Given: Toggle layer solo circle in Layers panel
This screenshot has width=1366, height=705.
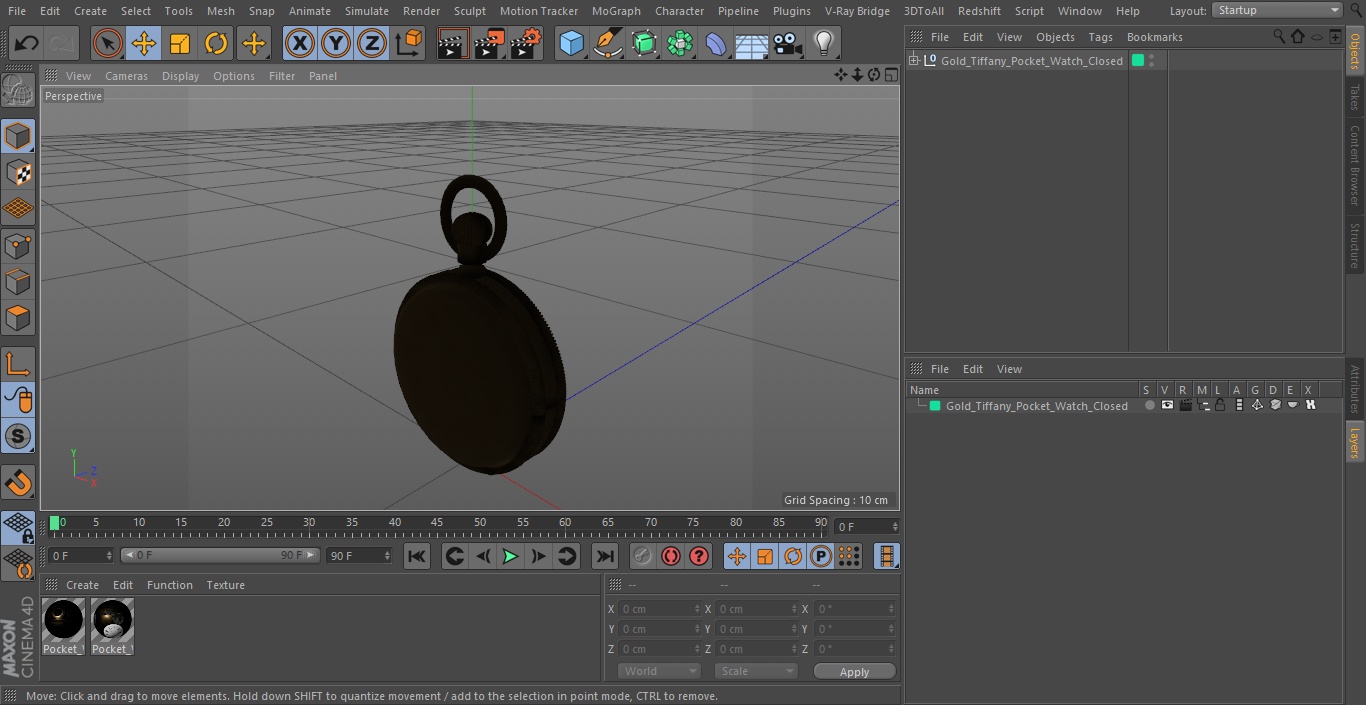Looking at the screenshot, I should click(1149, 405).
